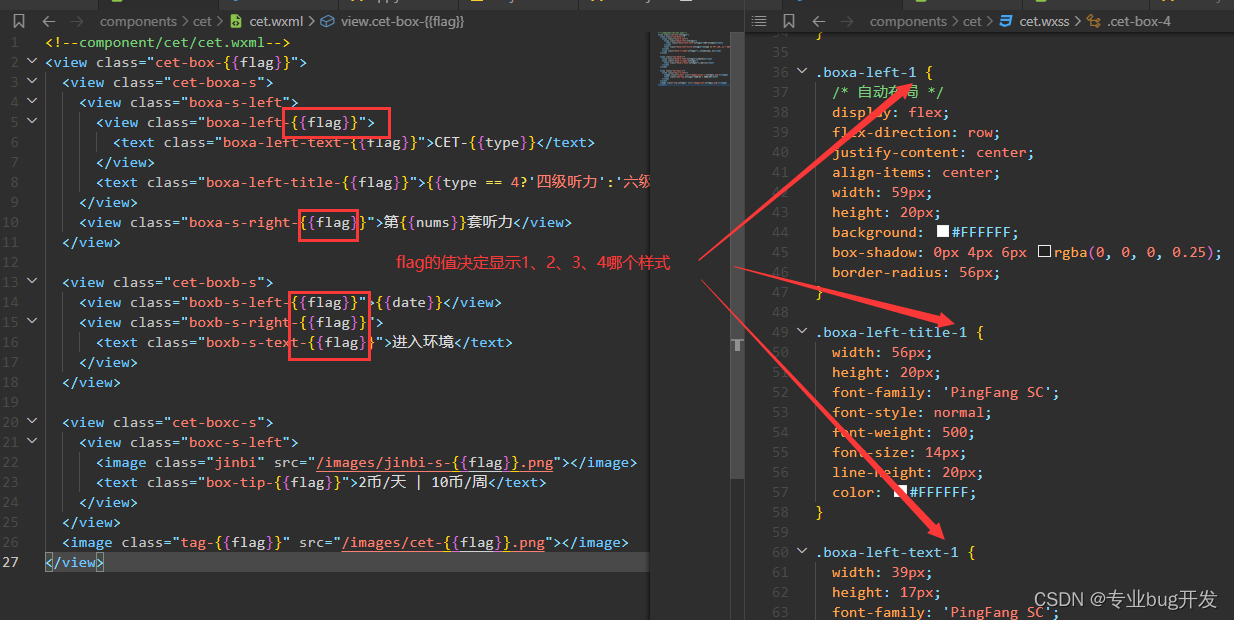Collapse the .boxa-left-text-1 rule at line 60
This screenshot has width=1234, height=620.
[x=802, y=552]
